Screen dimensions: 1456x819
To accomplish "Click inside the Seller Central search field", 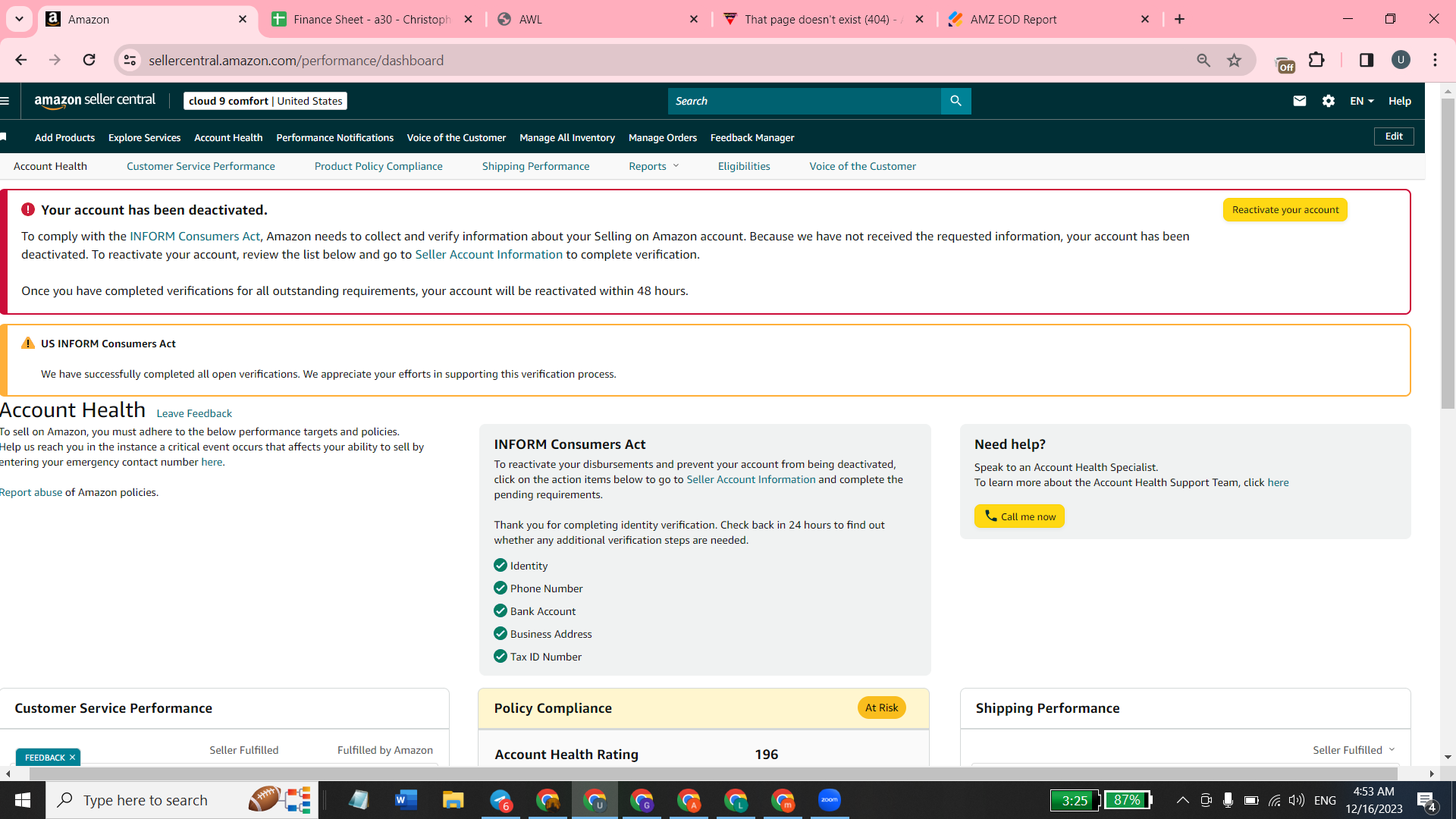I will coord(805,101).
